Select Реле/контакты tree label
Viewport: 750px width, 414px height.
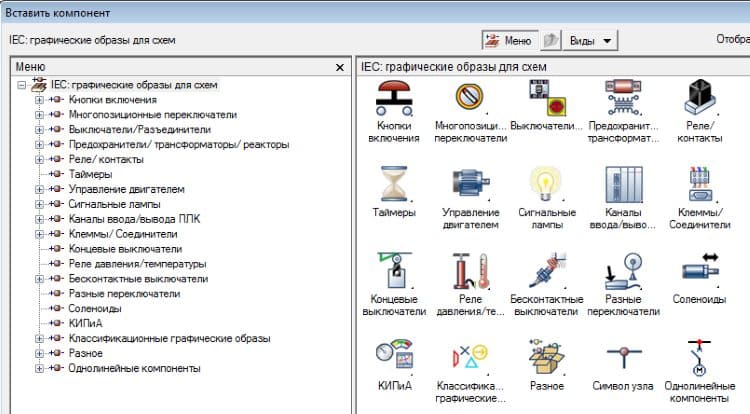click(106, 159)
